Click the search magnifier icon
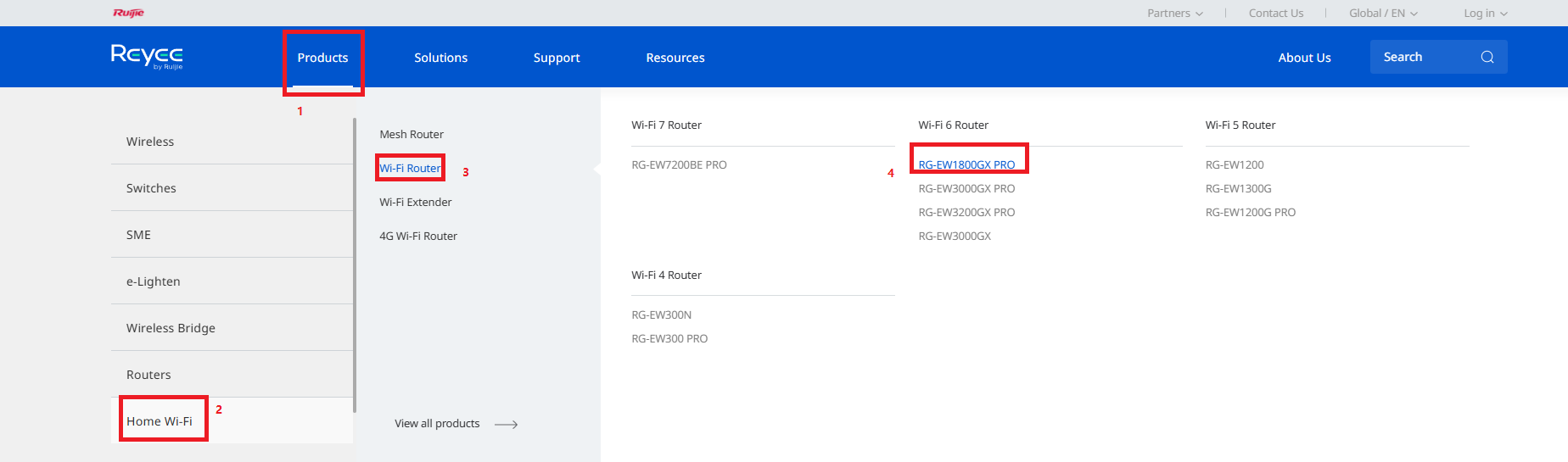Image resolution: width=1568 pixels, height=462 pixels. point(1487,57)
